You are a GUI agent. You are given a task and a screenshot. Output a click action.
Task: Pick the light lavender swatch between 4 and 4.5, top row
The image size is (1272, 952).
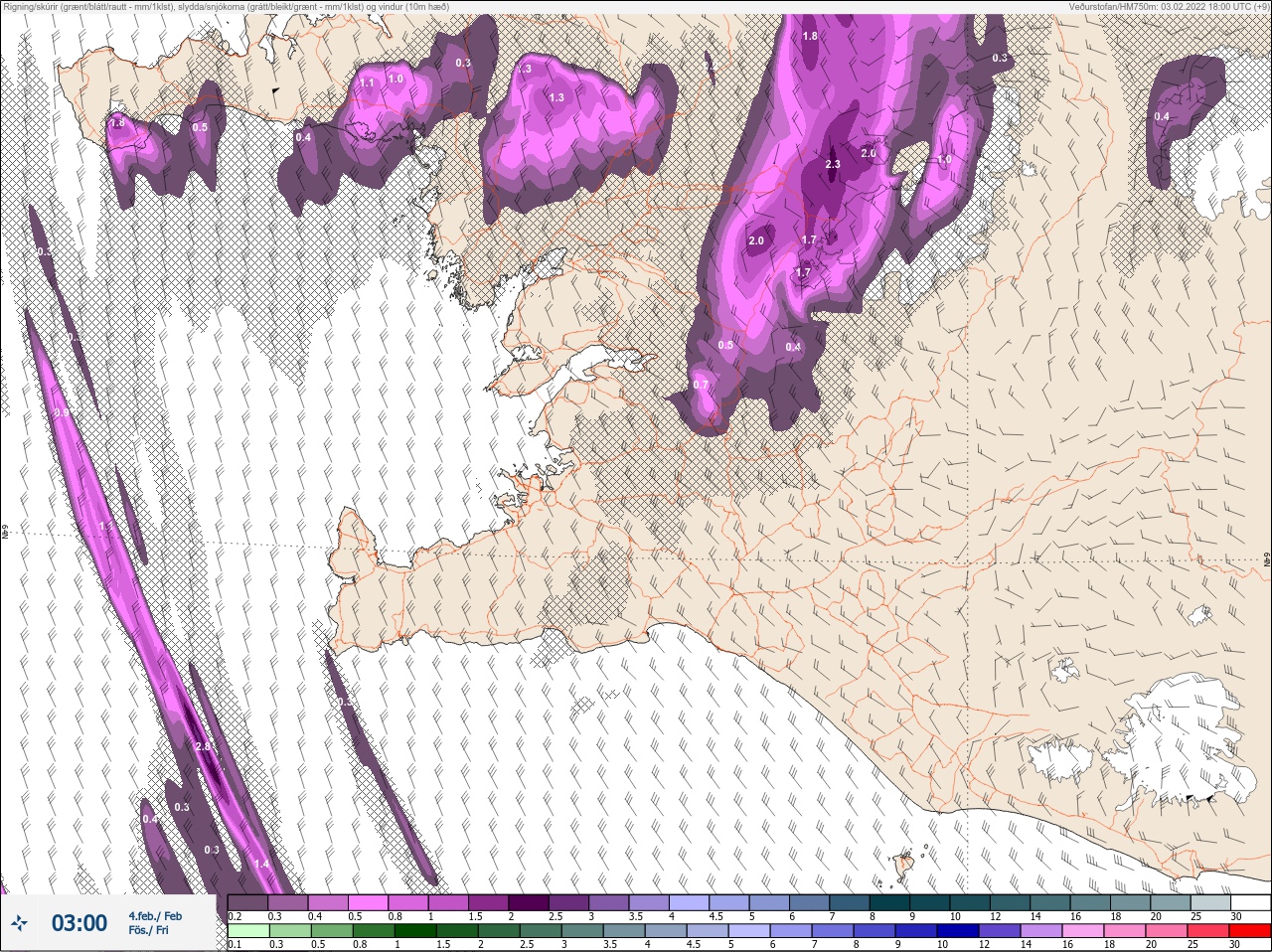pos(692,902)
